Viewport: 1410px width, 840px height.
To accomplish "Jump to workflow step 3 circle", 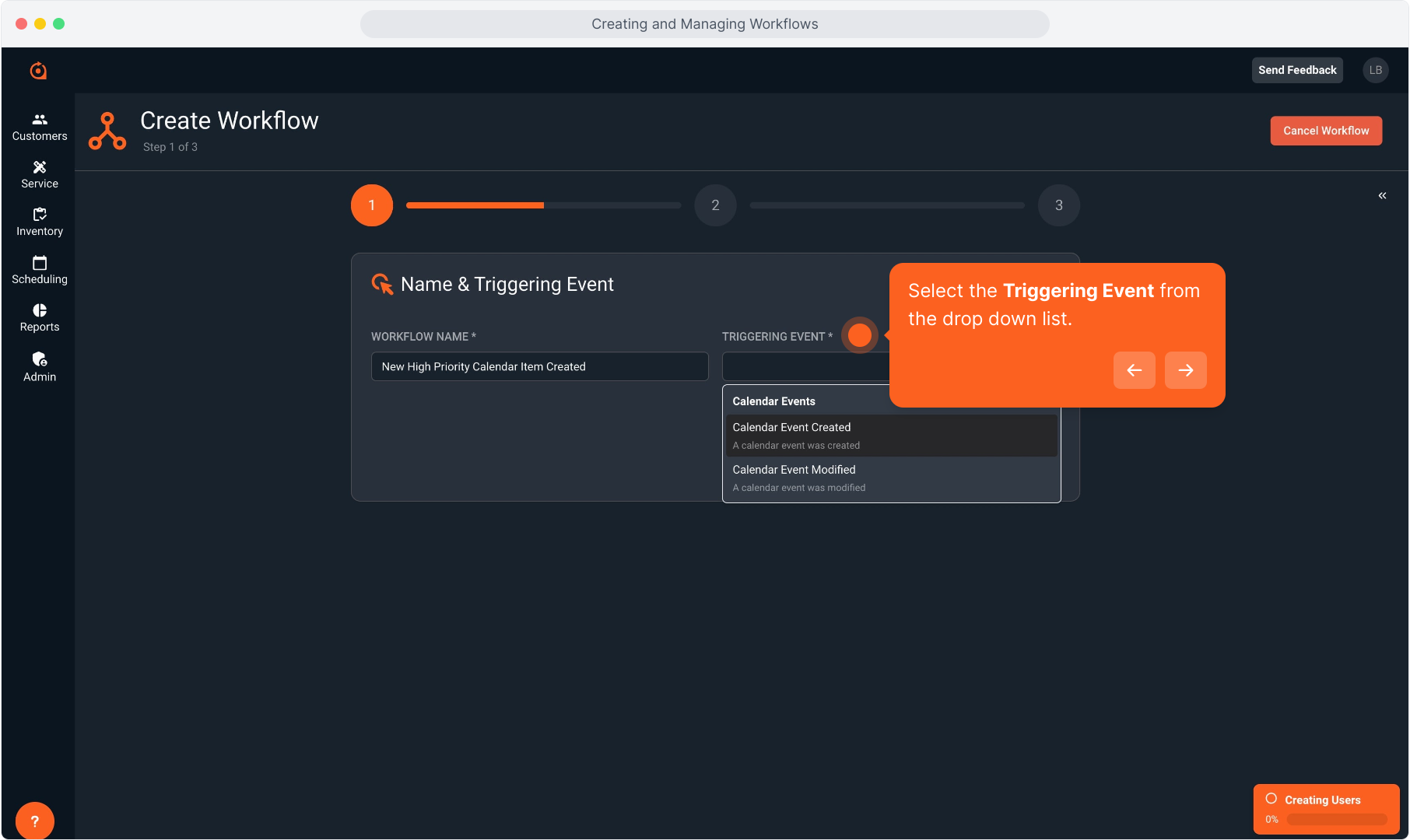I will coord(1058,205).
